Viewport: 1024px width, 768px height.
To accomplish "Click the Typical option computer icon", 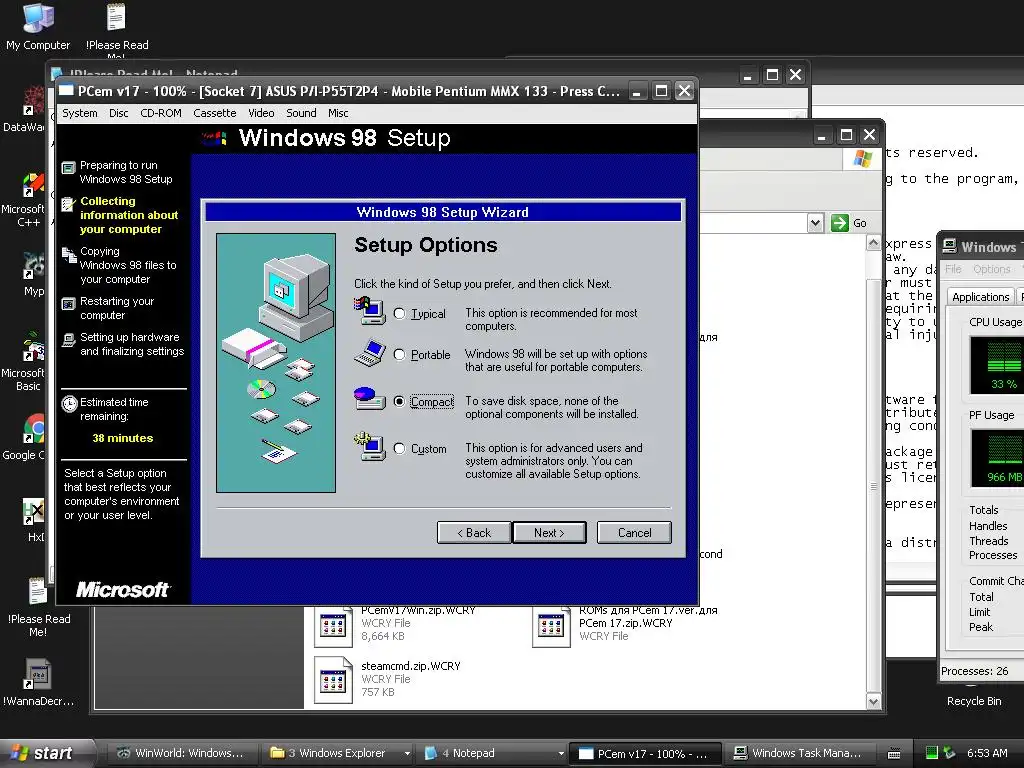I will point(370,311).
